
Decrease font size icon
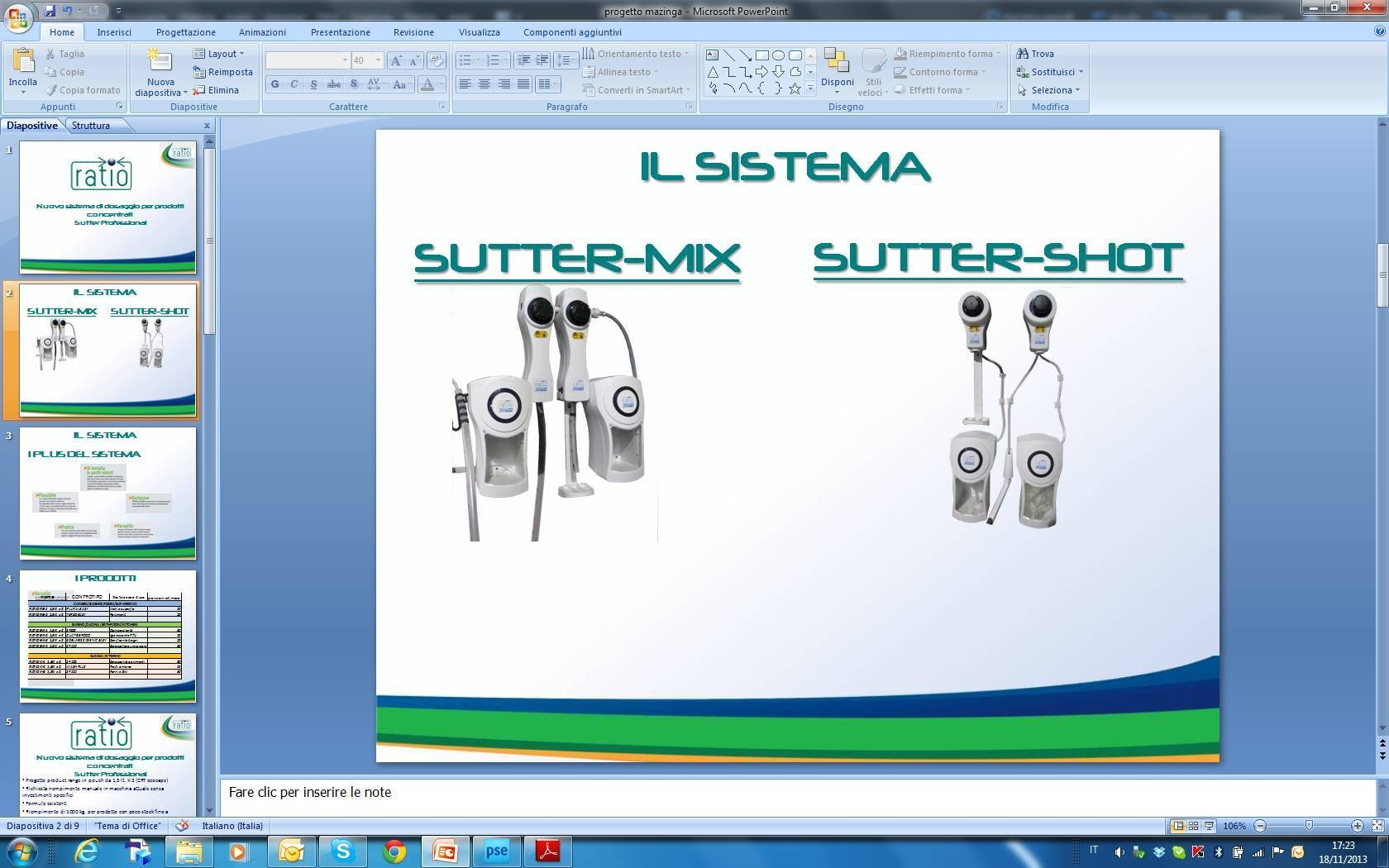coord(413,60)
